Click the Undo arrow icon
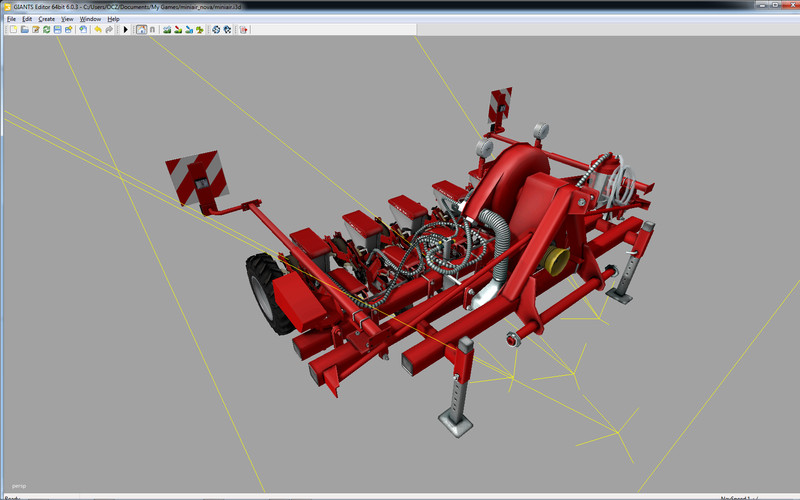 click(97, 30)
